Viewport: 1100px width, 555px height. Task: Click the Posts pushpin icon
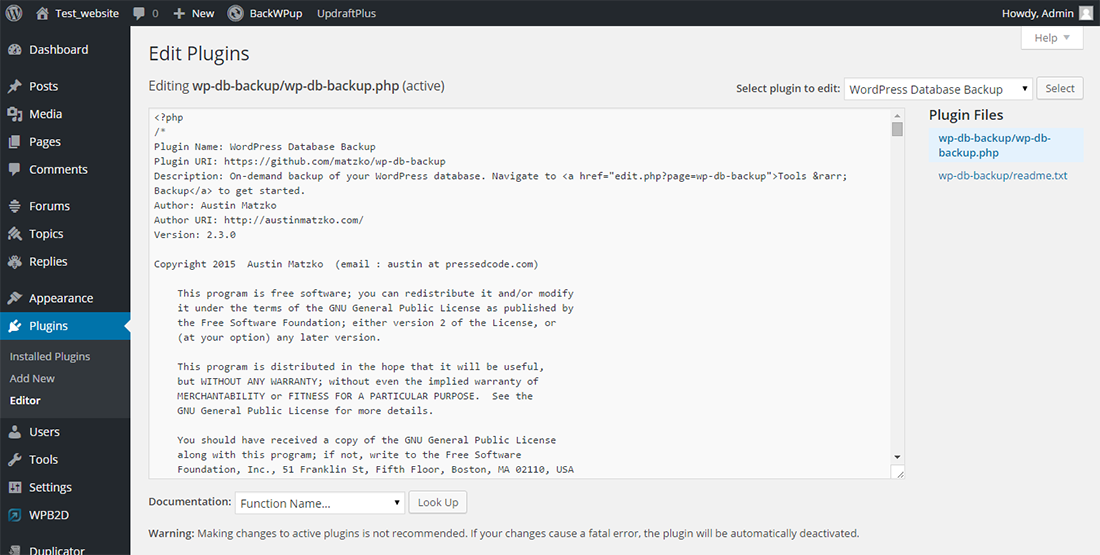pyautogui.click(x=14, y=86)
